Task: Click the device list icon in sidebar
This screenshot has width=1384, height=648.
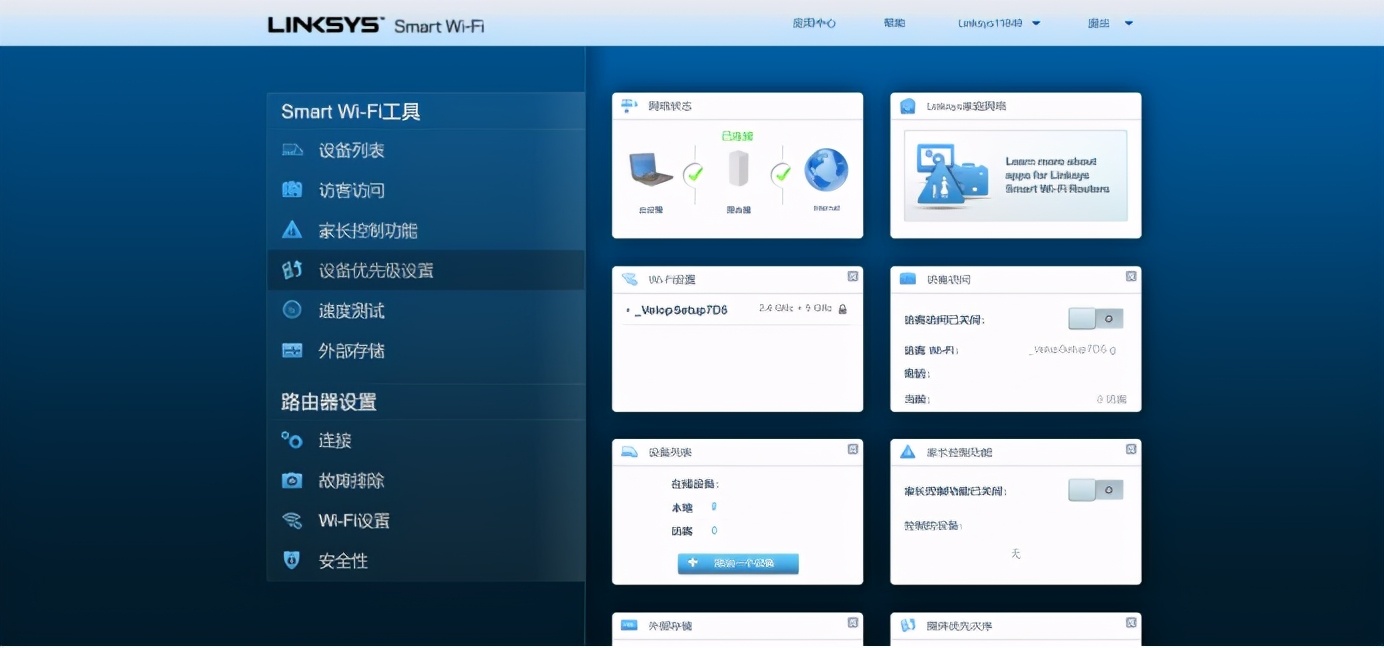Action: (x=292, y=150)
